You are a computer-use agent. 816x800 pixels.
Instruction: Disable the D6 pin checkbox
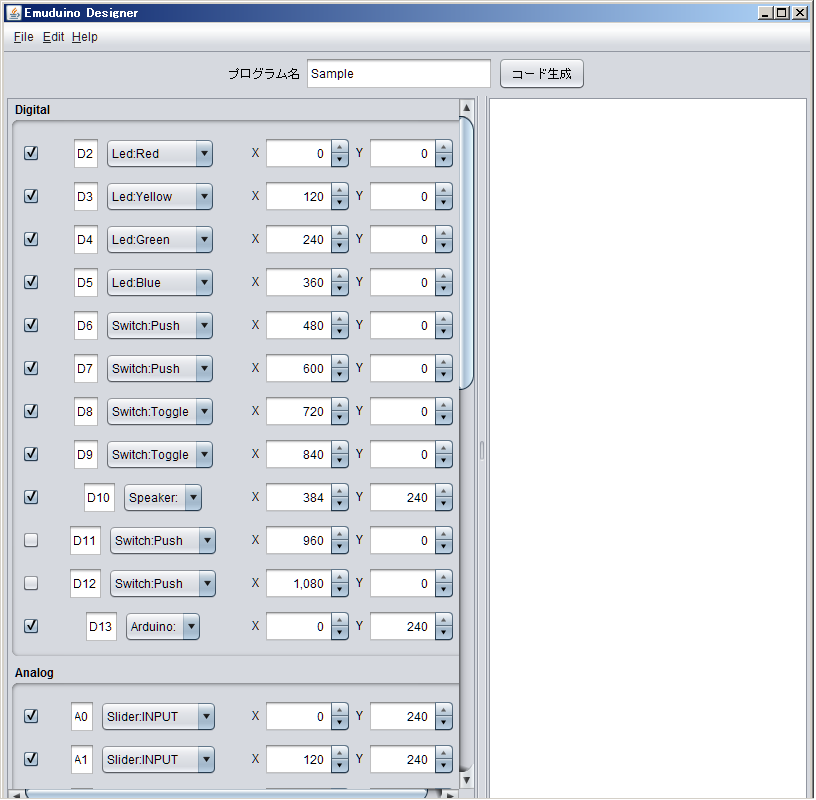31,325
